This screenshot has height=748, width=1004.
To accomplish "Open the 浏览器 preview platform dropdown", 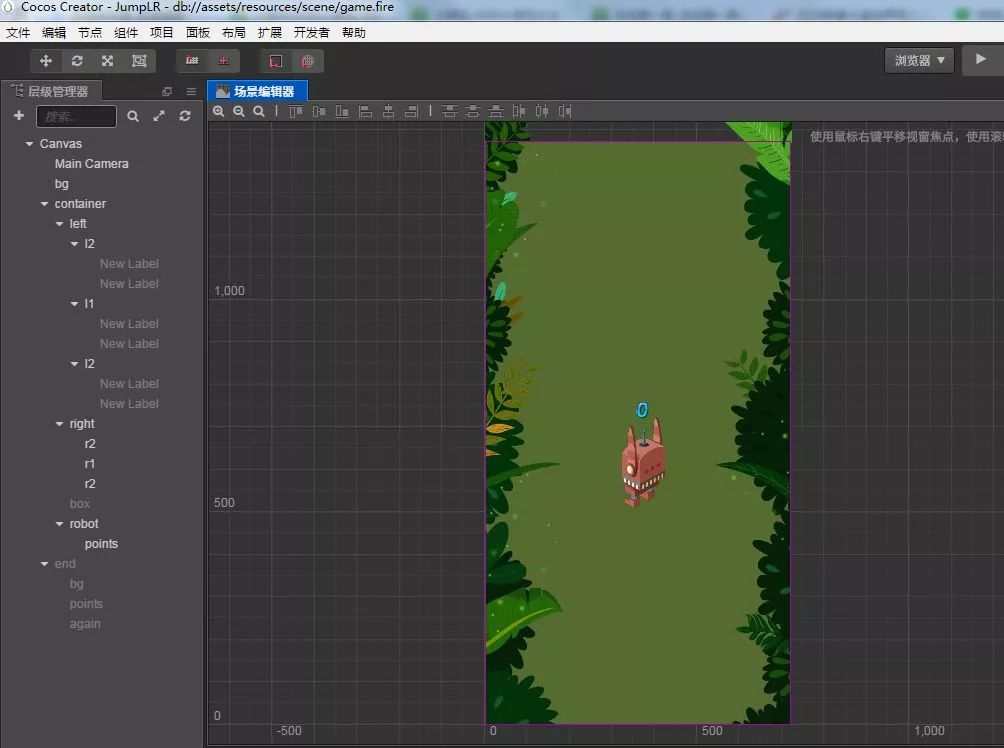I will (919, 61).
